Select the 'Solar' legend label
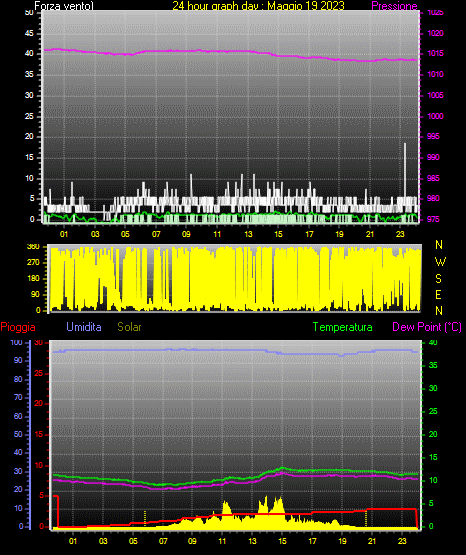466x555 pixels. 129,327
